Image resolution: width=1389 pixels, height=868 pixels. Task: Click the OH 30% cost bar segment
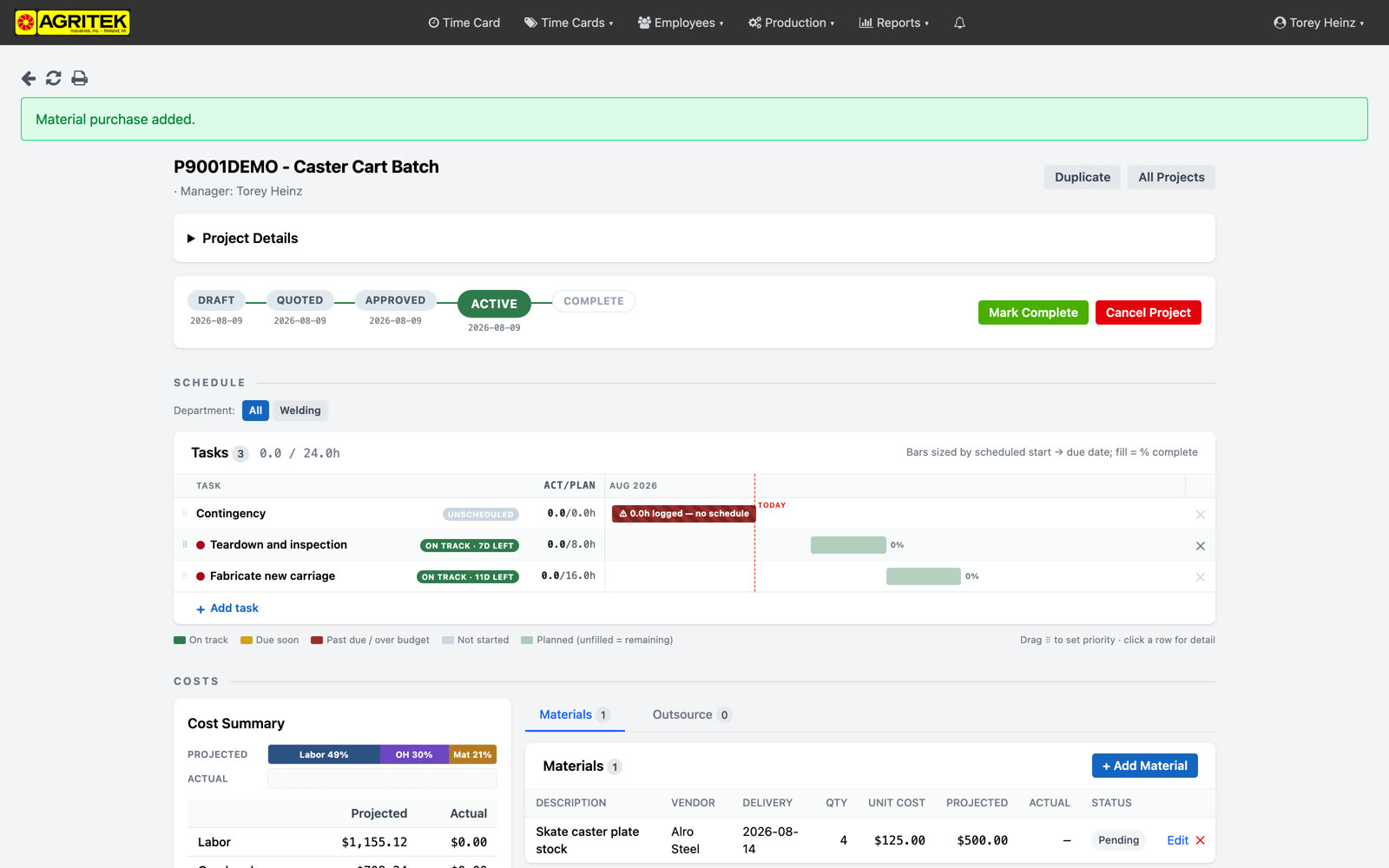414,754
